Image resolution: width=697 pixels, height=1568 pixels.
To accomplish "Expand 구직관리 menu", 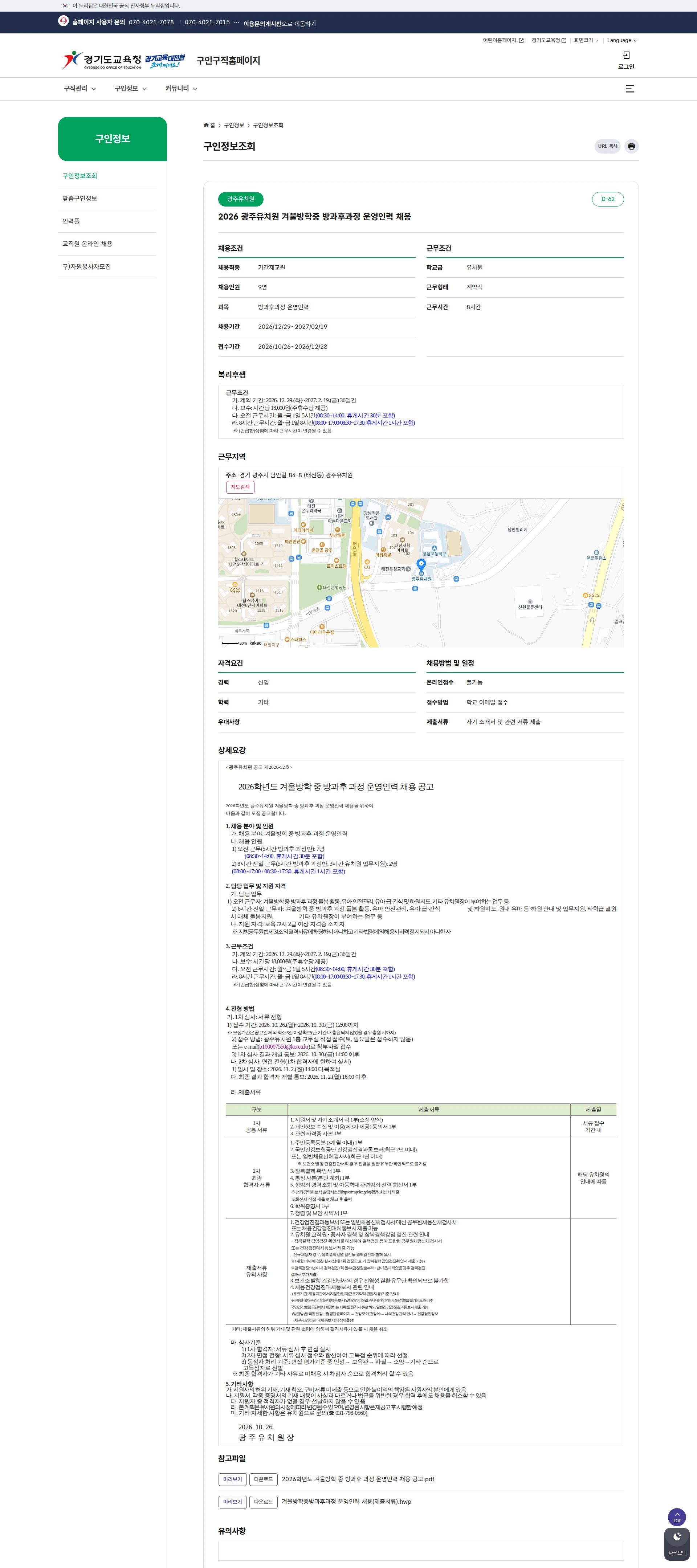I will coord(80,89).
